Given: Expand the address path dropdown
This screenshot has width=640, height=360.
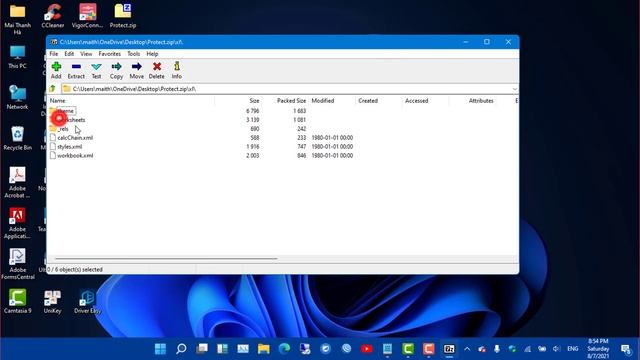Looking at the screenshot, I should (514, 89).
